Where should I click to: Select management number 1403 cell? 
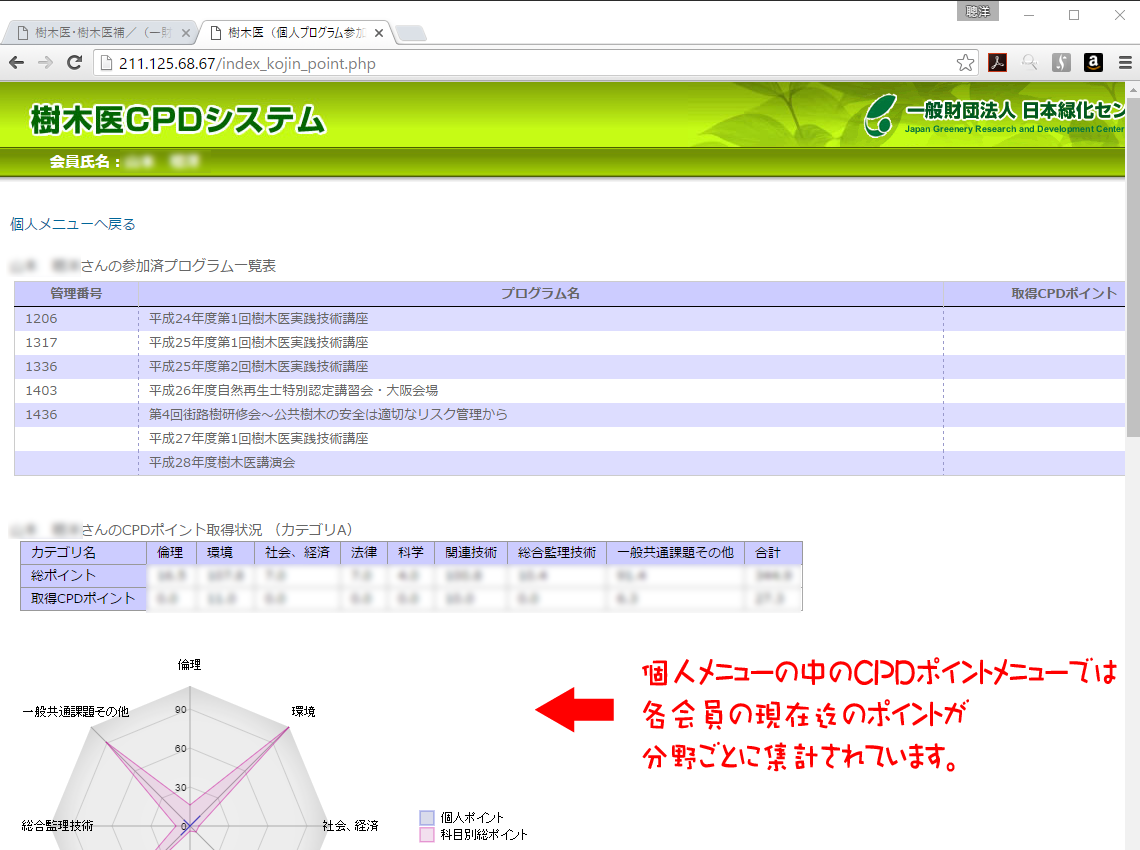coord(76,390)
